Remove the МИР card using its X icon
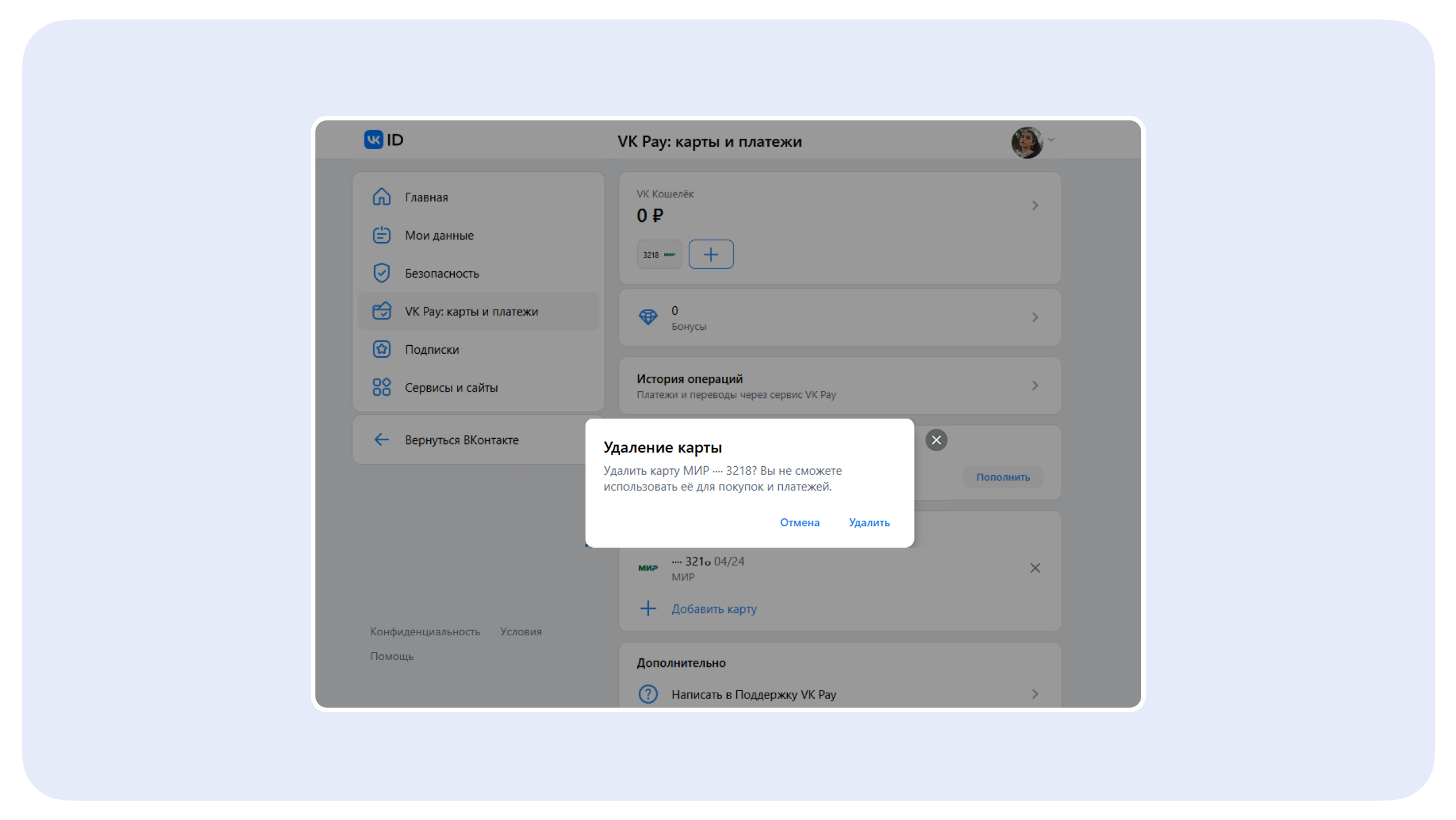The height and width of the screenshot is (820, 1456). pos(1035,568)
